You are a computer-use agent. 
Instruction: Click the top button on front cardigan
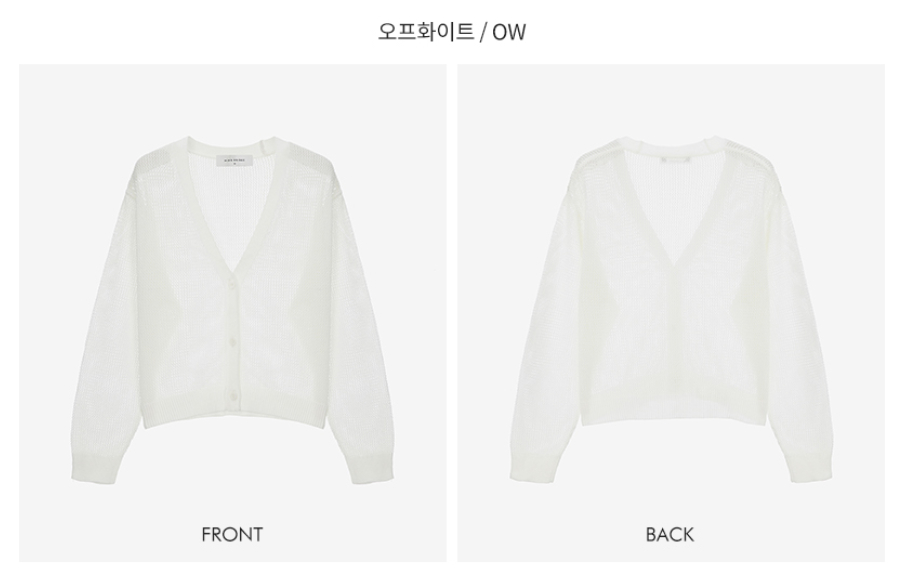point(233,282)
